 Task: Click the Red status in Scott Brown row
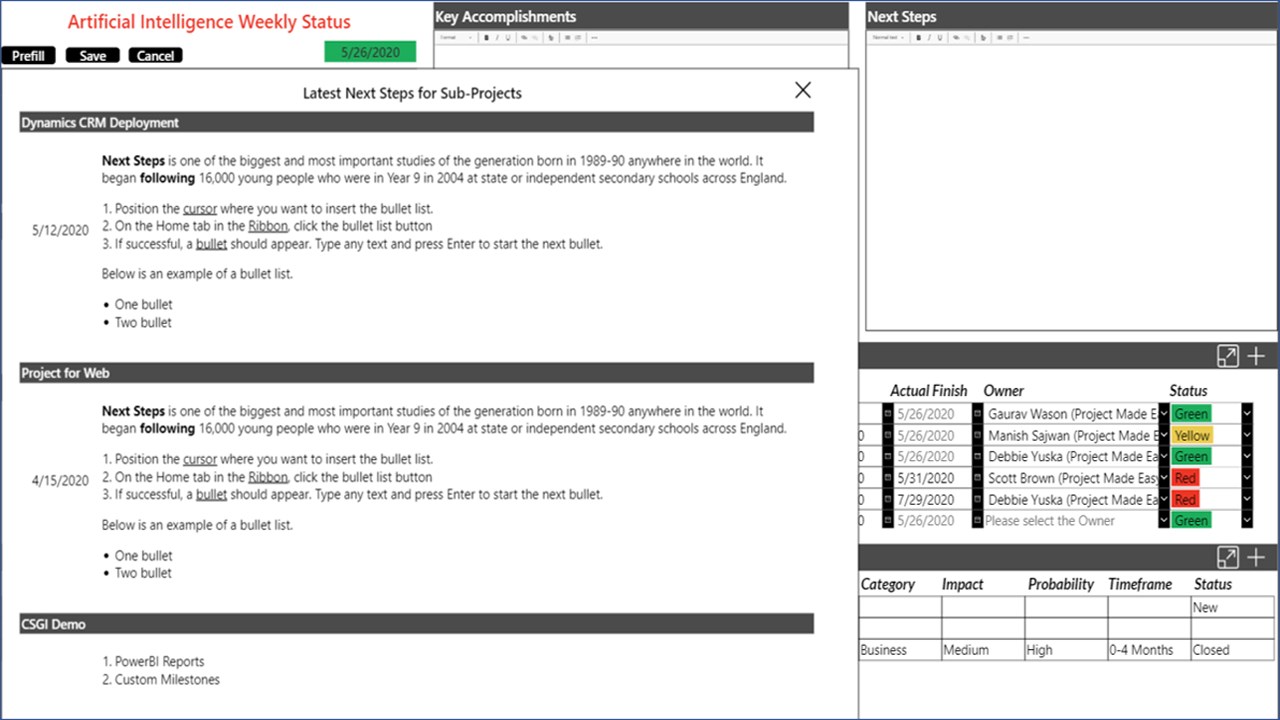(x=1185, y=478)
